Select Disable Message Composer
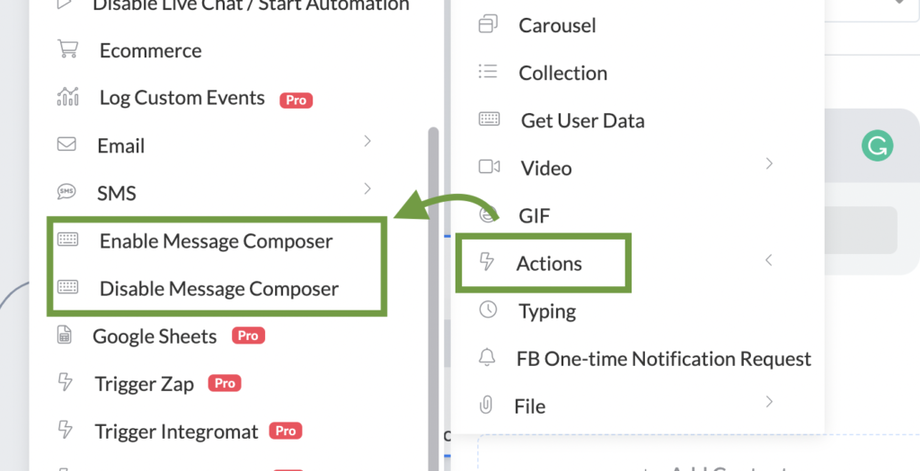The width and height of the screenshot is (920, 471). pos(219,289)
